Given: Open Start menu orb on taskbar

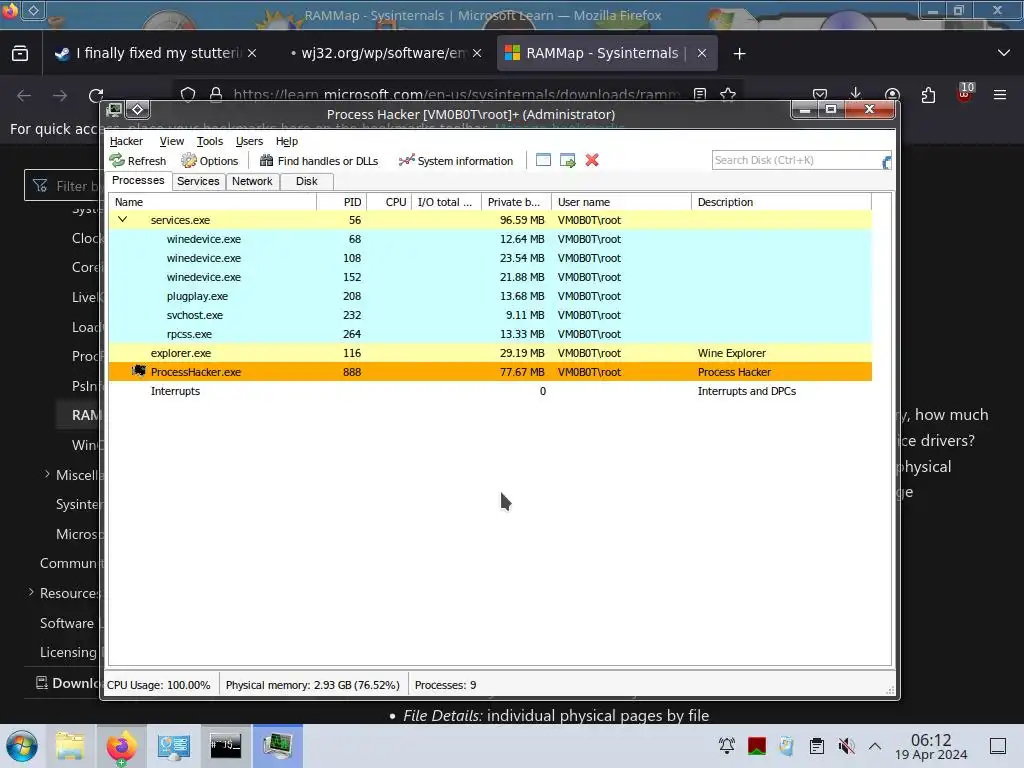Looking at the screenshot, I should pos(22,746).
